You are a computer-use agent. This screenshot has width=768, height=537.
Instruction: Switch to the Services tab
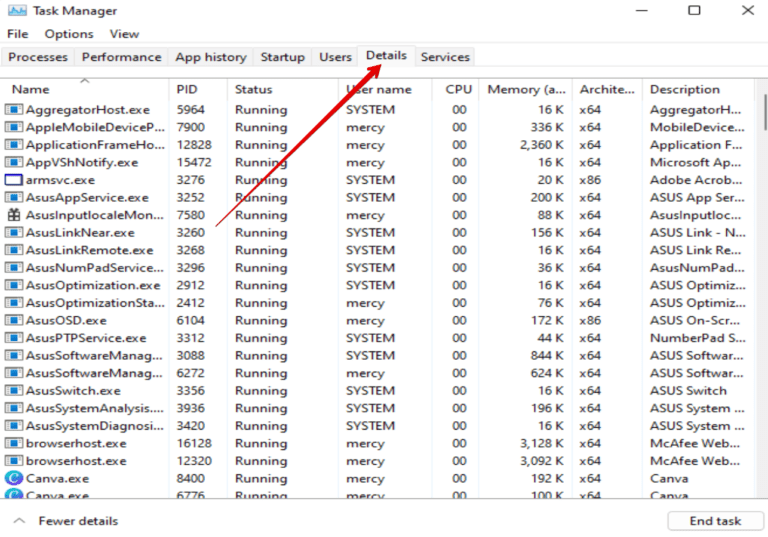click(445, 57)
